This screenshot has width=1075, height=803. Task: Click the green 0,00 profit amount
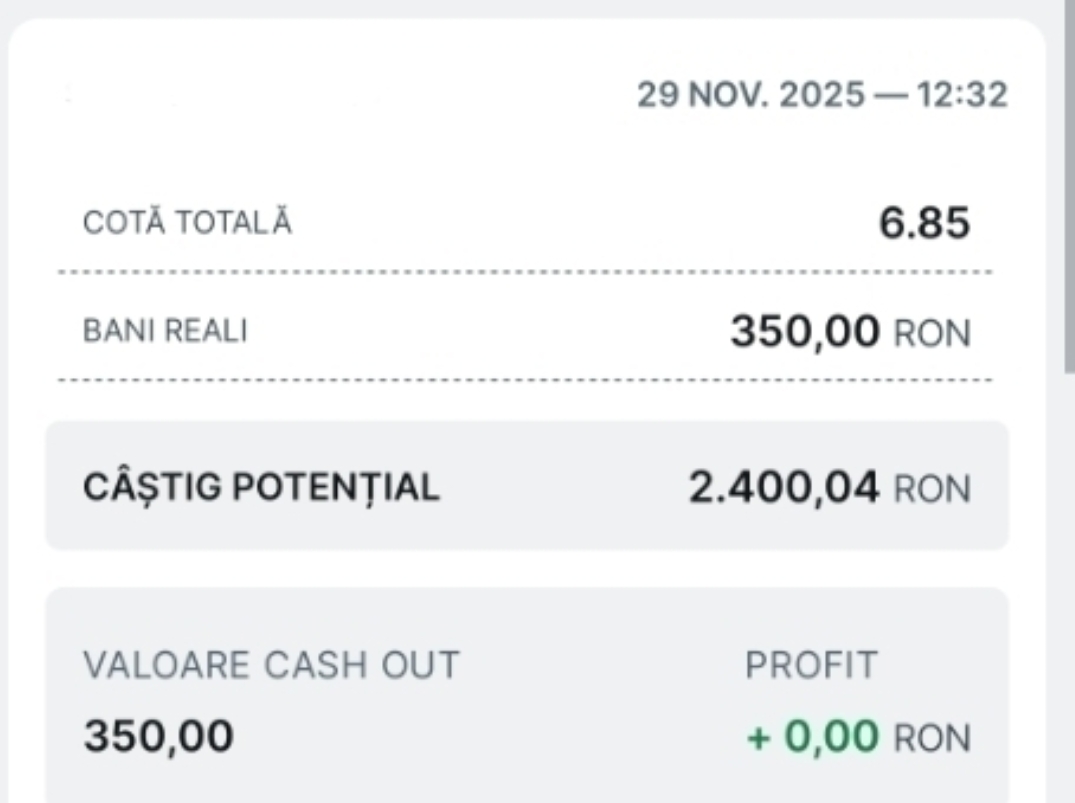[831, 737]
